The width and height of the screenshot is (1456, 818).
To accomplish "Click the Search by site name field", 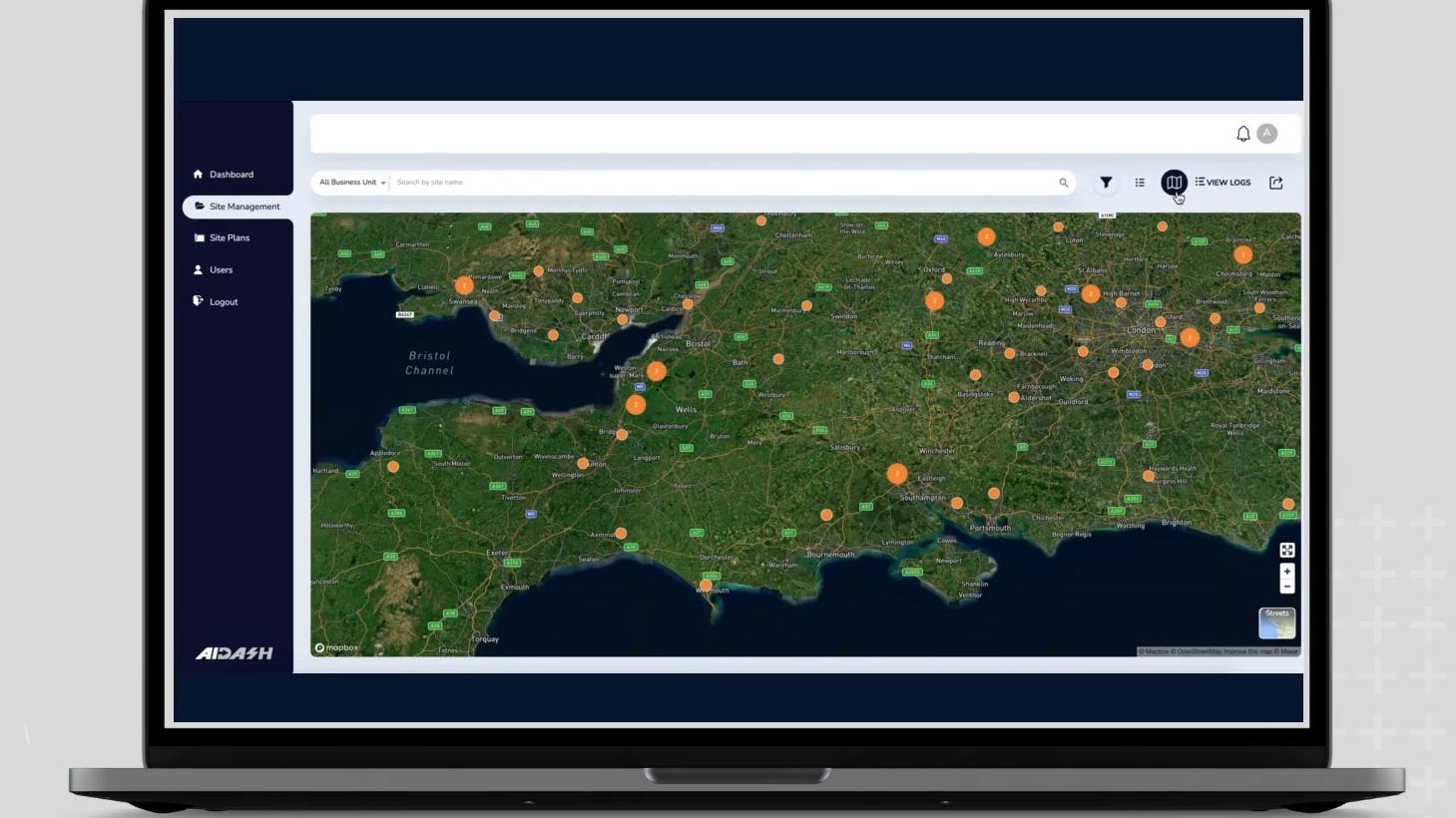I will 719,183.
